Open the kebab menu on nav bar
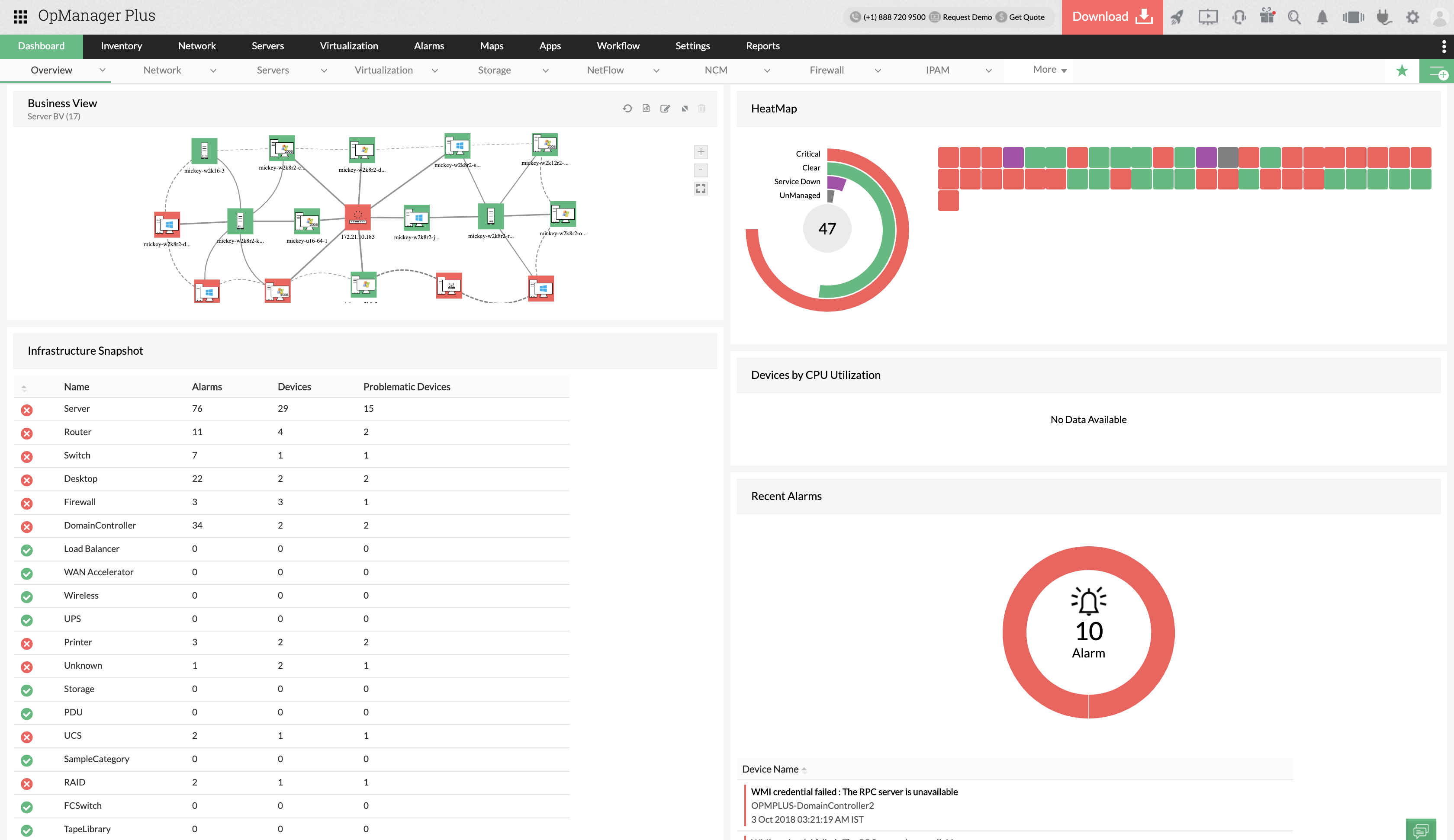 tap(1444, 46)
